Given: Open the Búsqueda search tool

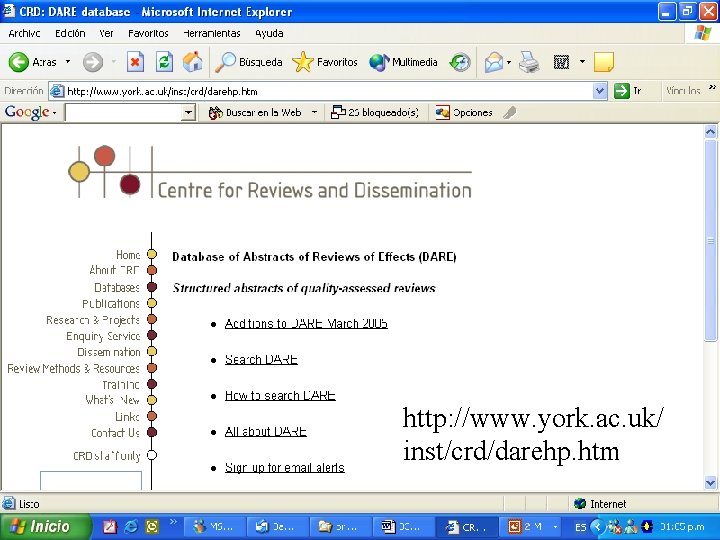Looking at the screenshot, I should (248, 62).
